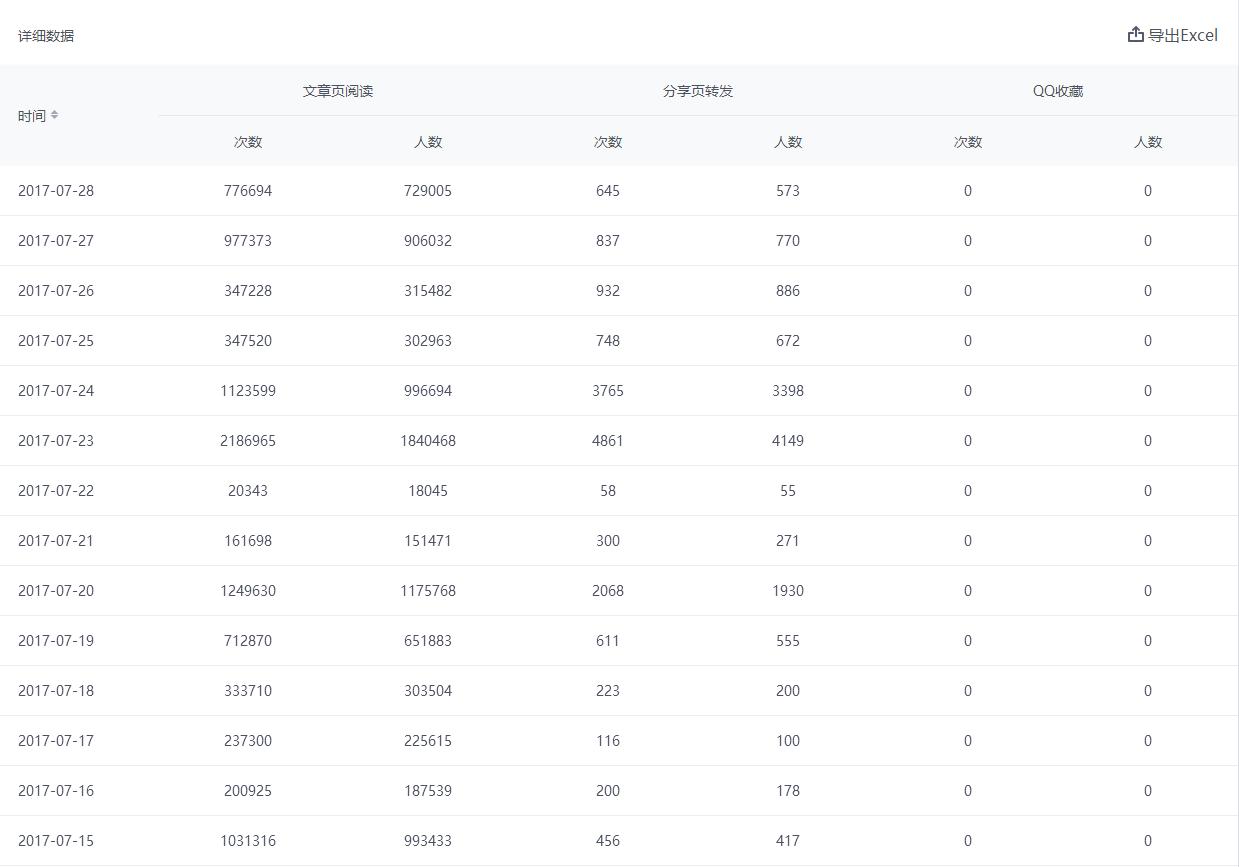Viewport: 1239px width, 867px height.
Task: Click the export icon beside 导出Excel
Action: coord(1135,34)
